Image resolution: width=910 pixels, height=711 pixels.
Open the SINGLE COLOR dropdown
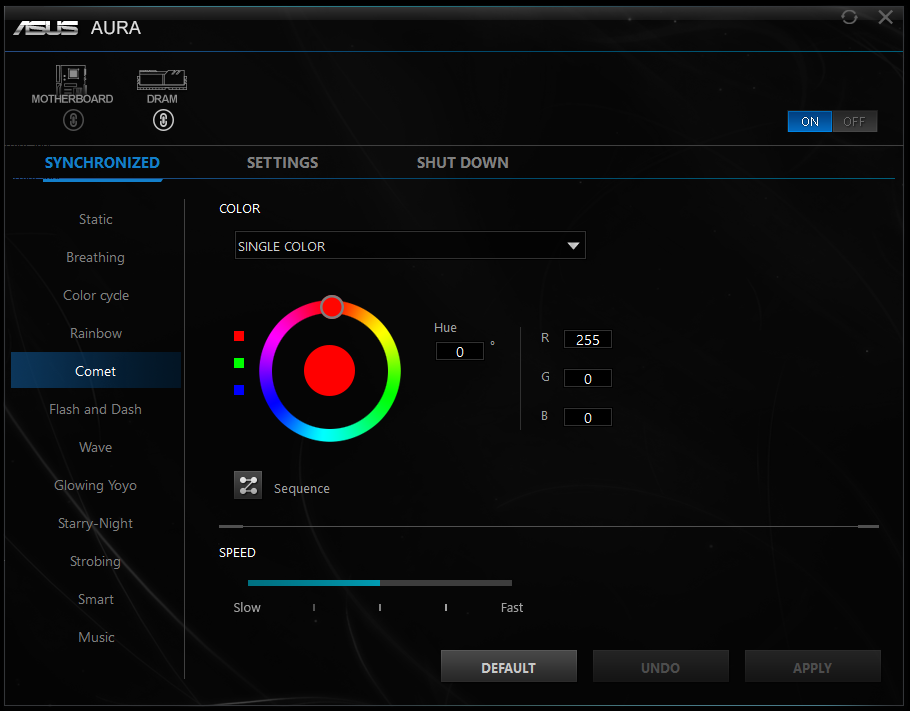410,246
